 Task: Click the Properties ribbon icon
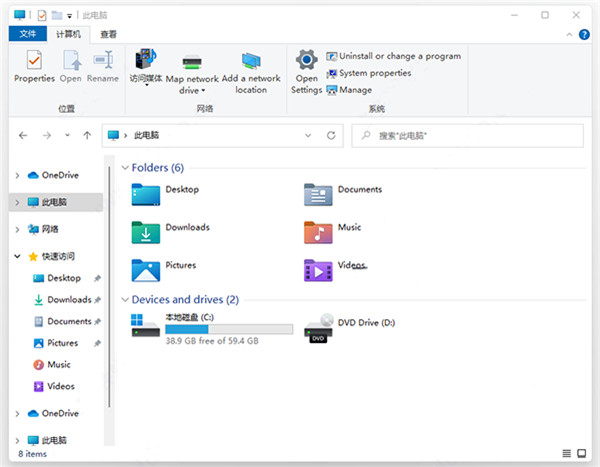(34, 64)
